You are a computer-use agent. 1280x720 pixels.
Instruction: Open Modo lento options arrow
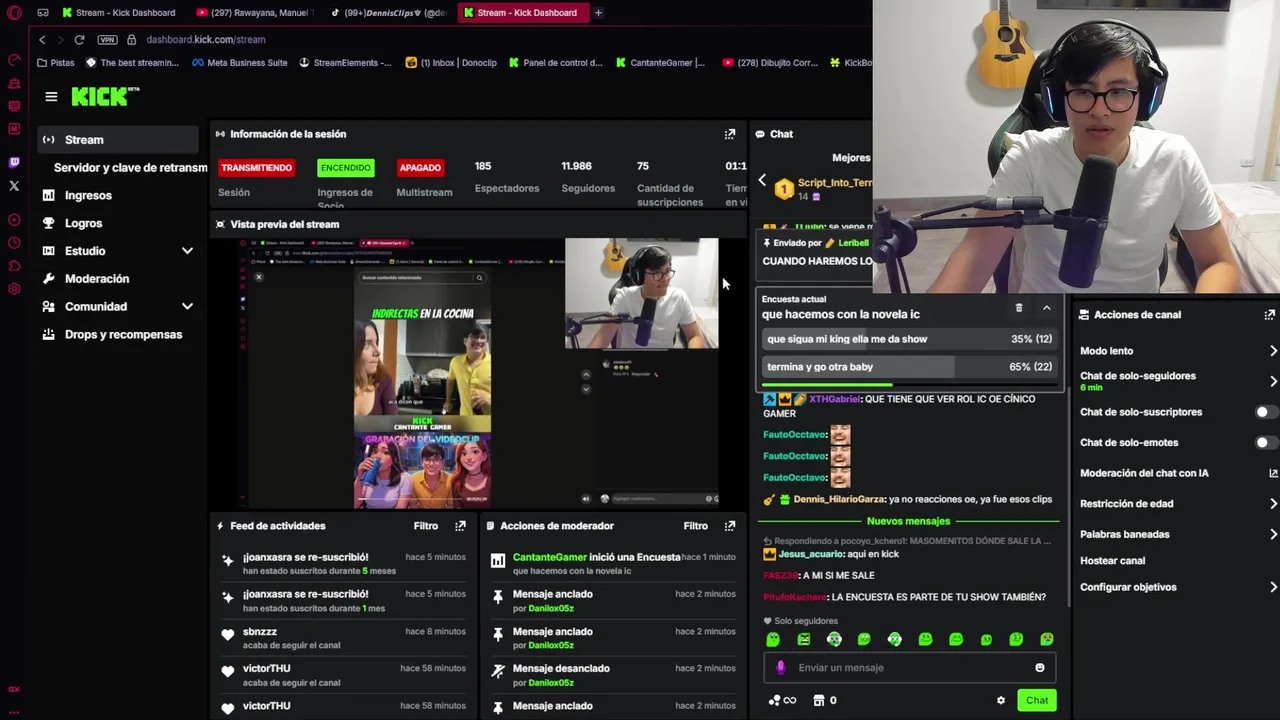point(1273,351)
